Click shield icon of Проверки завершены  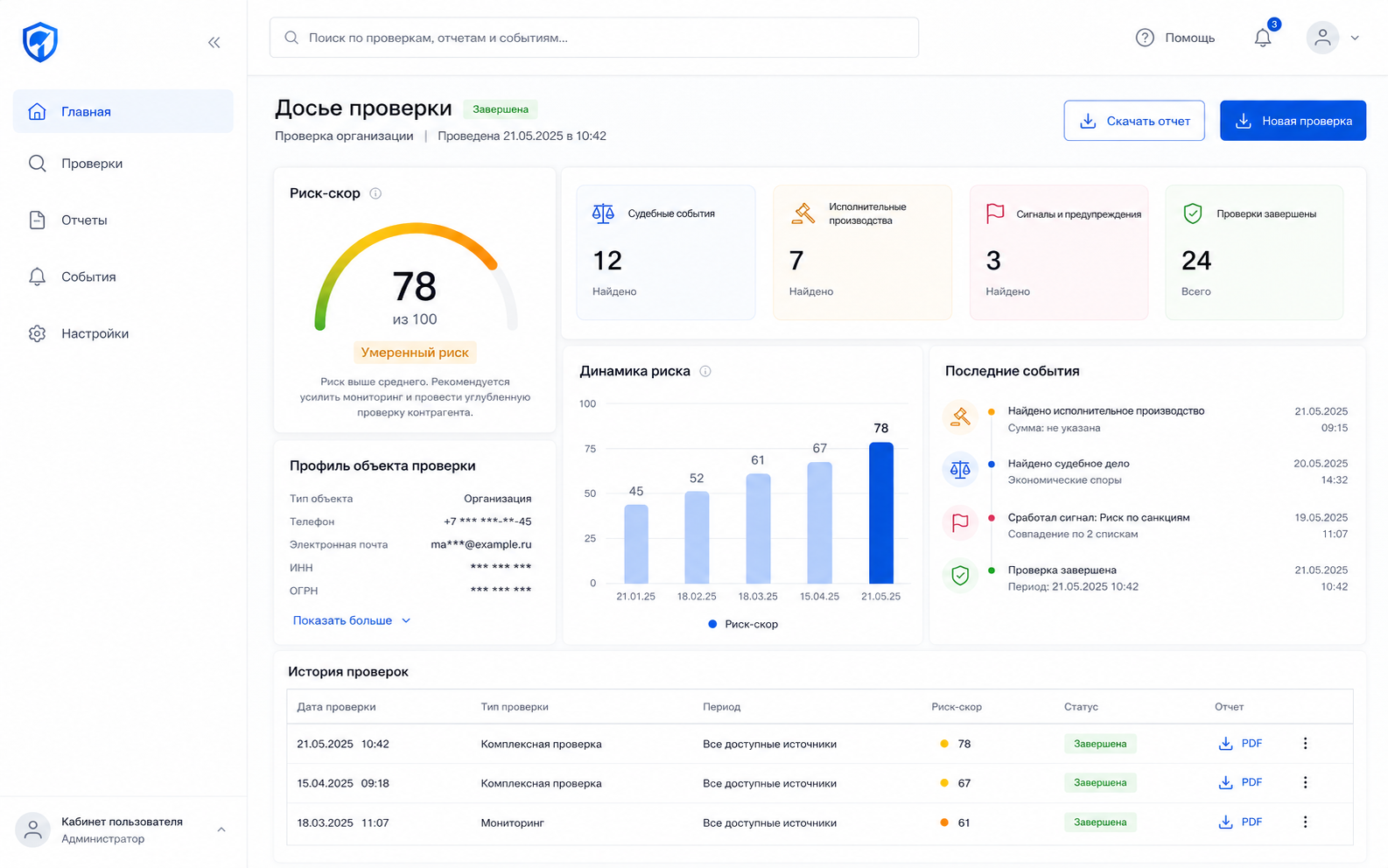pyautogui.click(x=1192, y=213)
